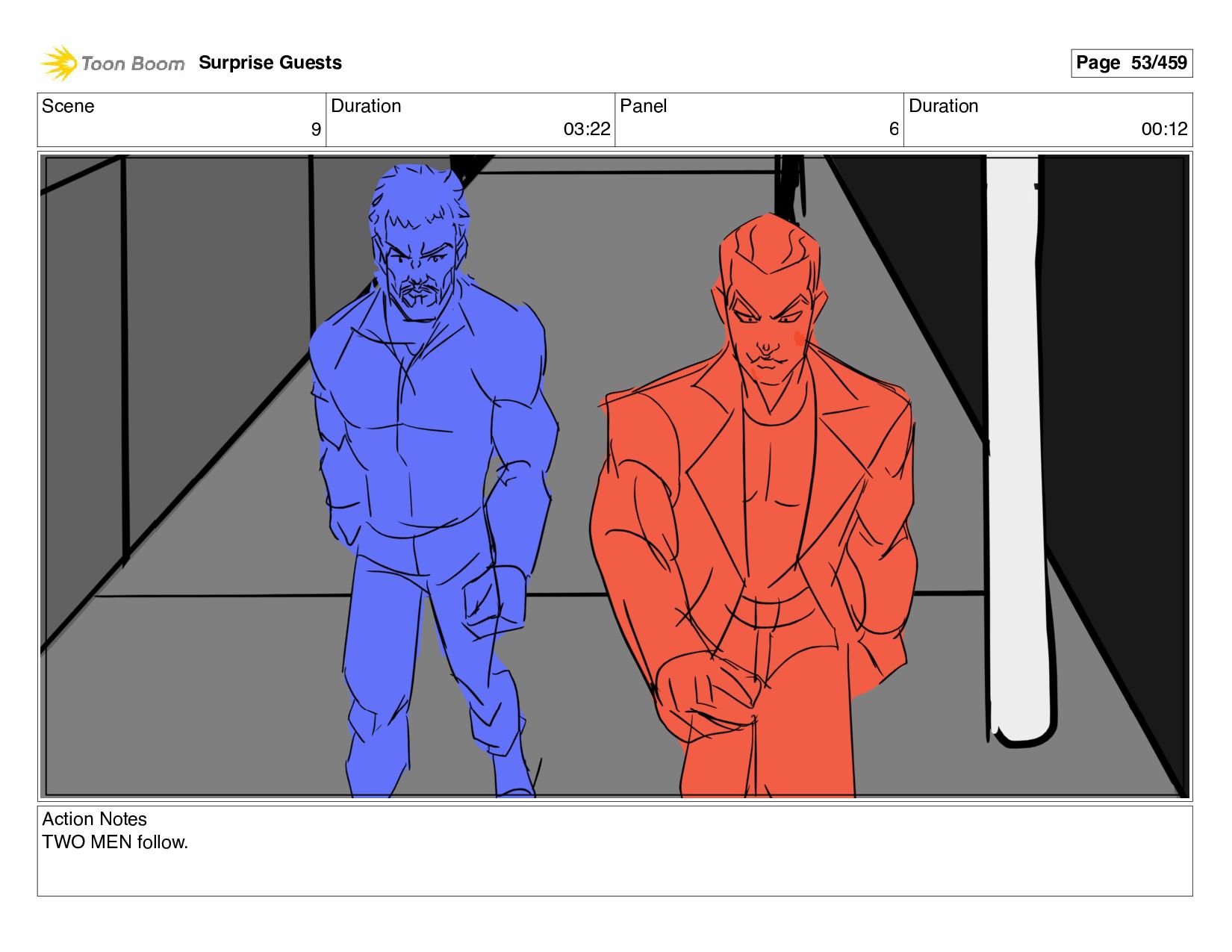
Task: Click the Toon Boom logo icon
Action: (59, 63)
